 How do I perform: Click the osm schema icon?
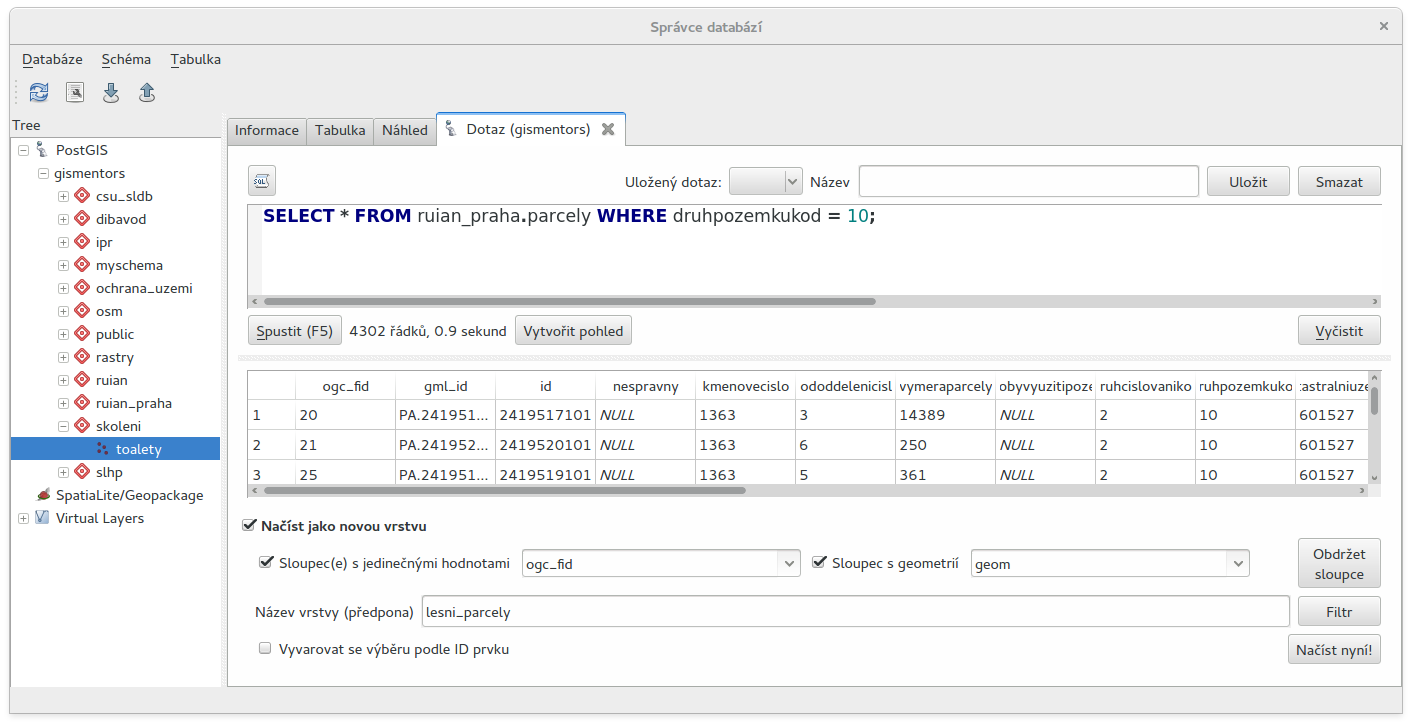pyautogui.click(x=82, y=311)
